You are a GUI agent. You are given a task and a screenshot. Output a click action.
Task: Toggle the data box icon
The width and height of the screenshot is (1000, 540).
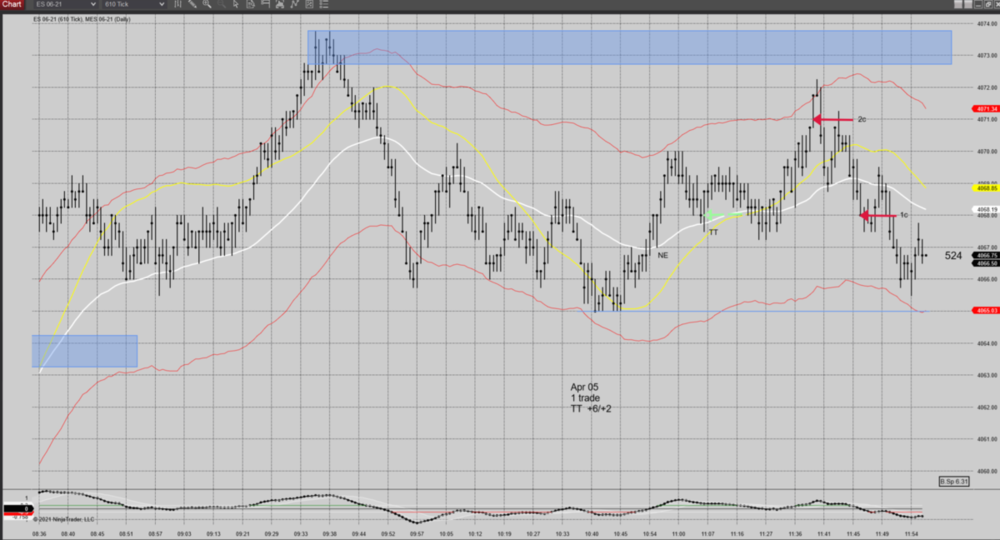tap(250, 4)
